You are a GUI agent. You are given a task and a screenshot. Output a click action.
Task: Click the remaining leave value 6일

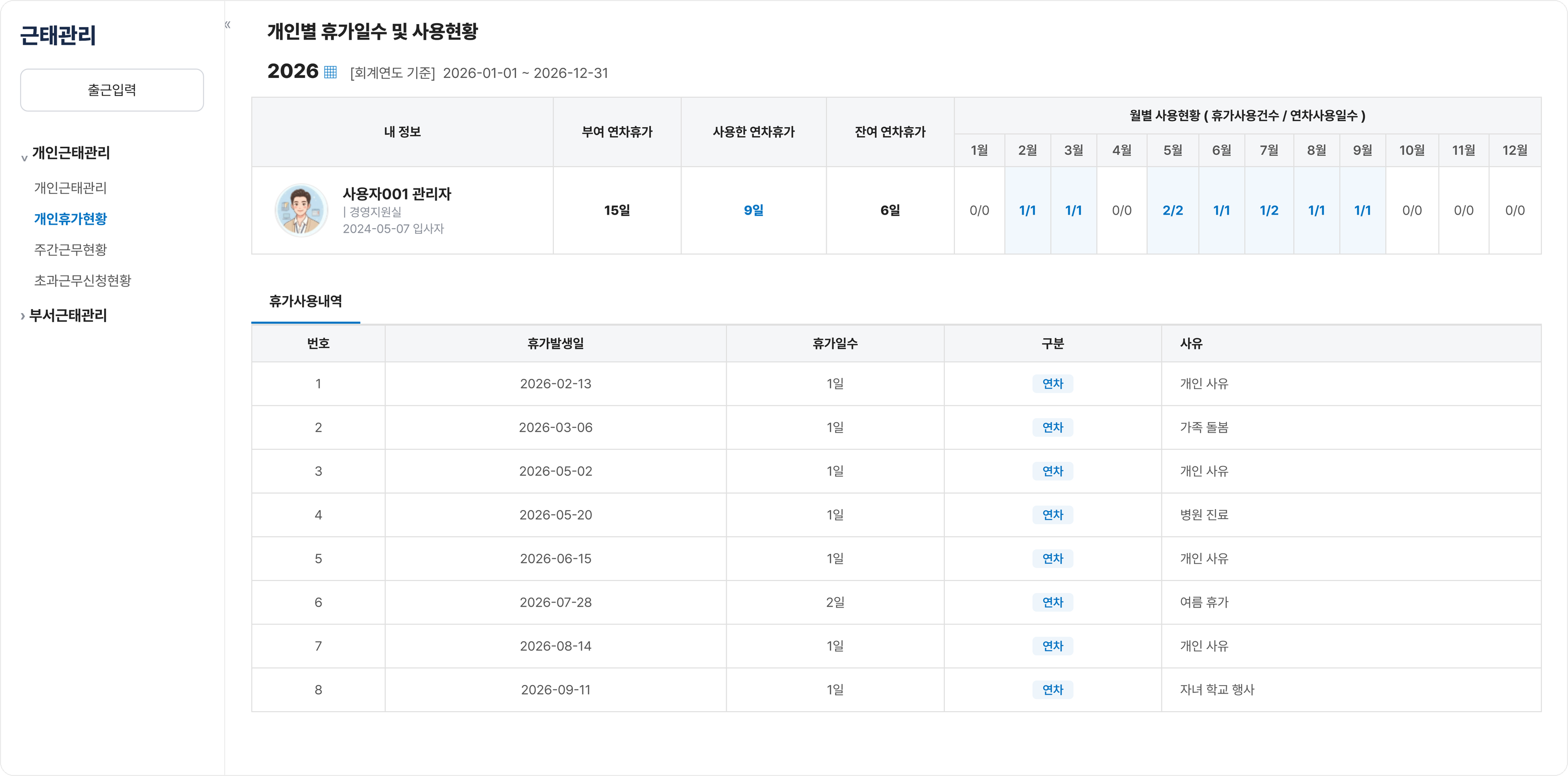(890, 211)
